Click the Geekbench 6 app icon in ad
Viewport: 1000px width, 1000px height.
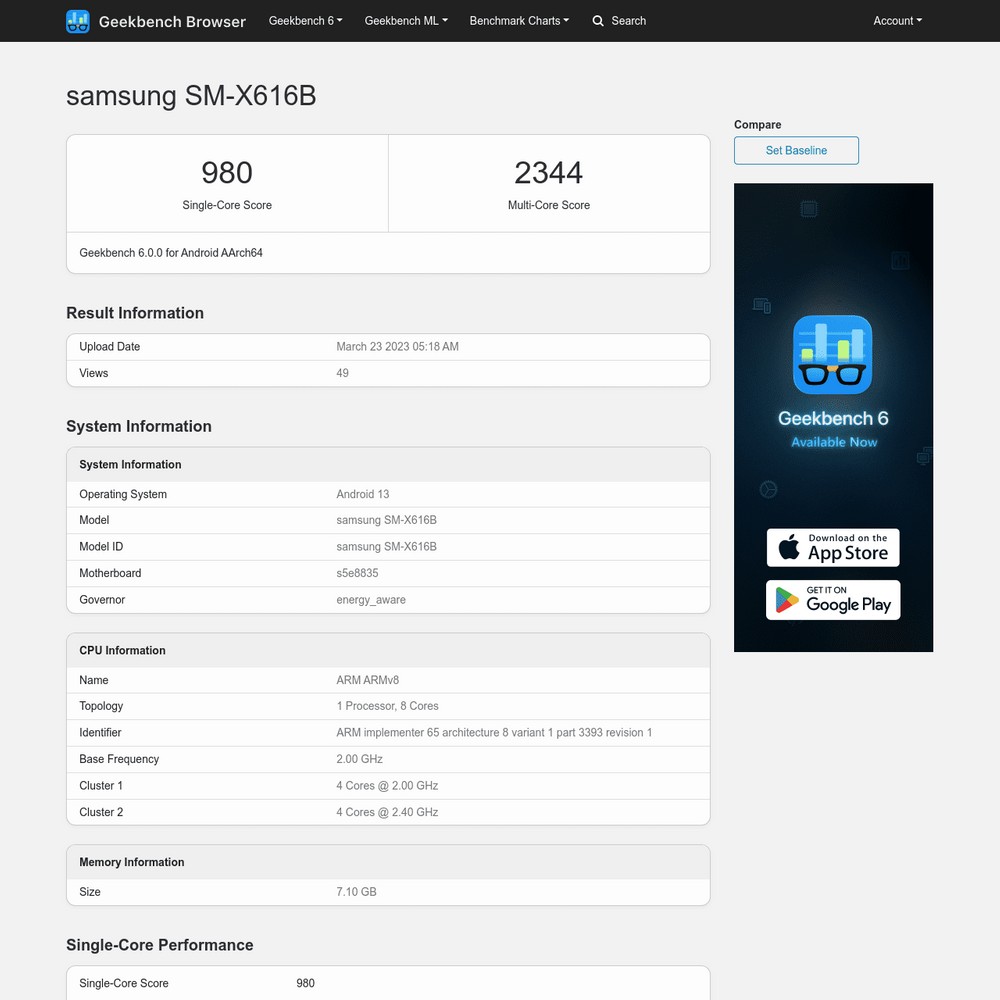coord(833,355)
